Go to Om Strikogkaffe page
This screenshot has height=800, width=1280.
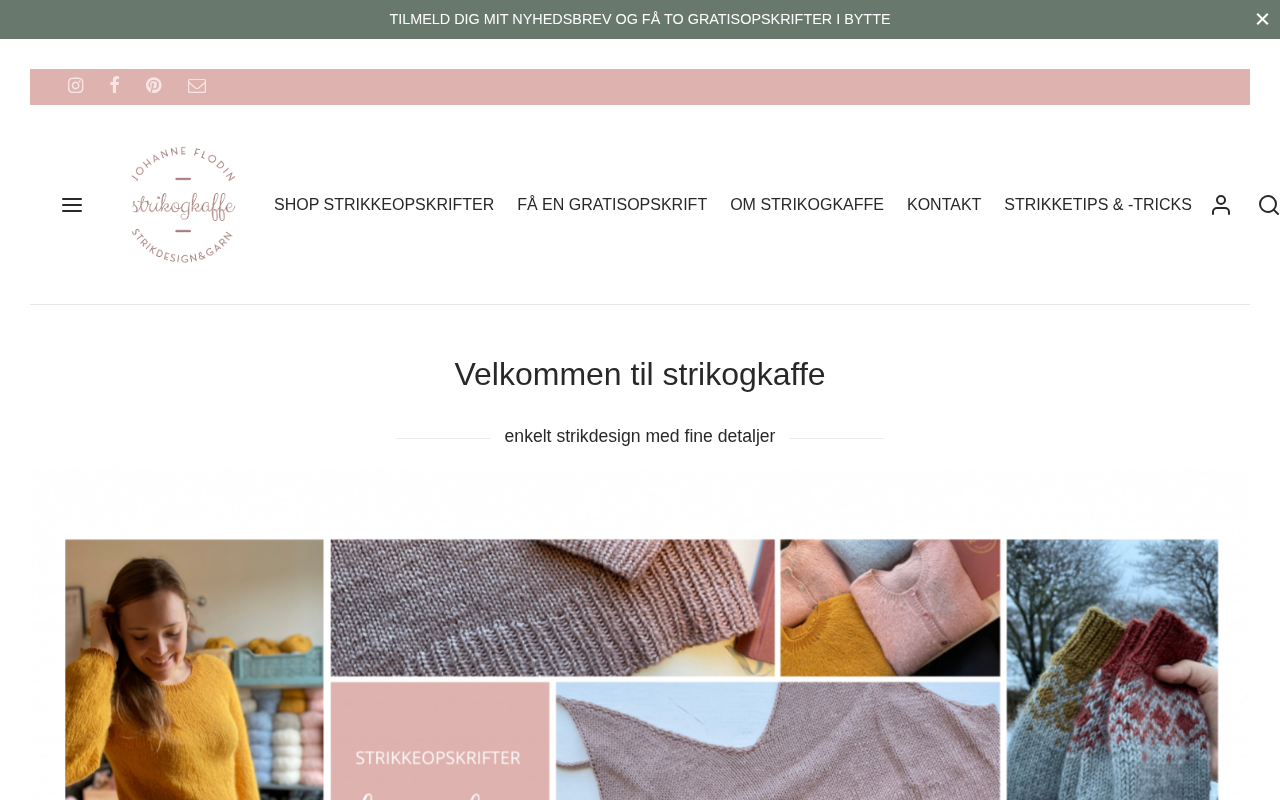click(x=807, y=205)
